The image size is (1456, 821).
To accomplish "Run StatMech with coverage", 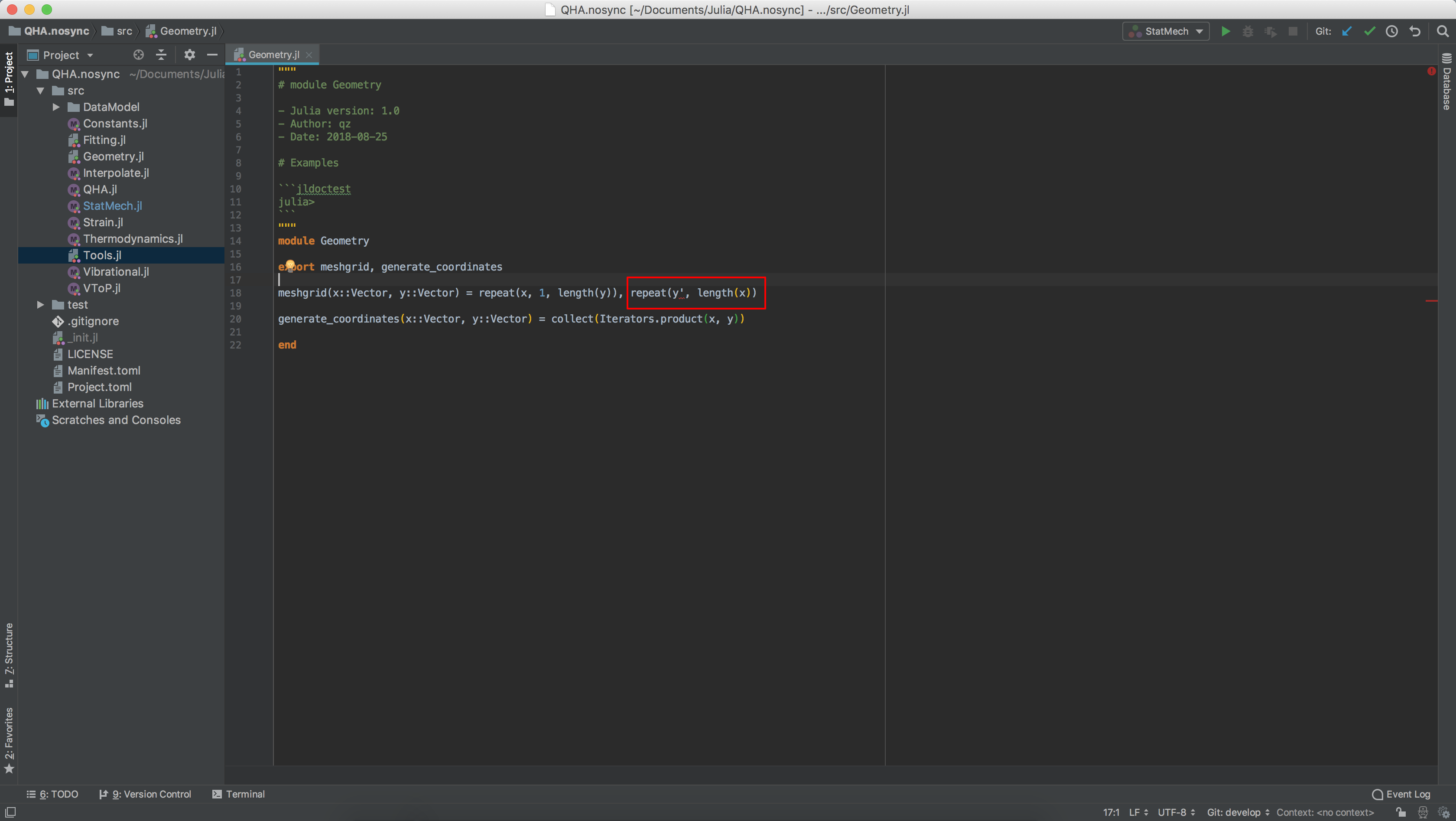I will click(1271, 31).
